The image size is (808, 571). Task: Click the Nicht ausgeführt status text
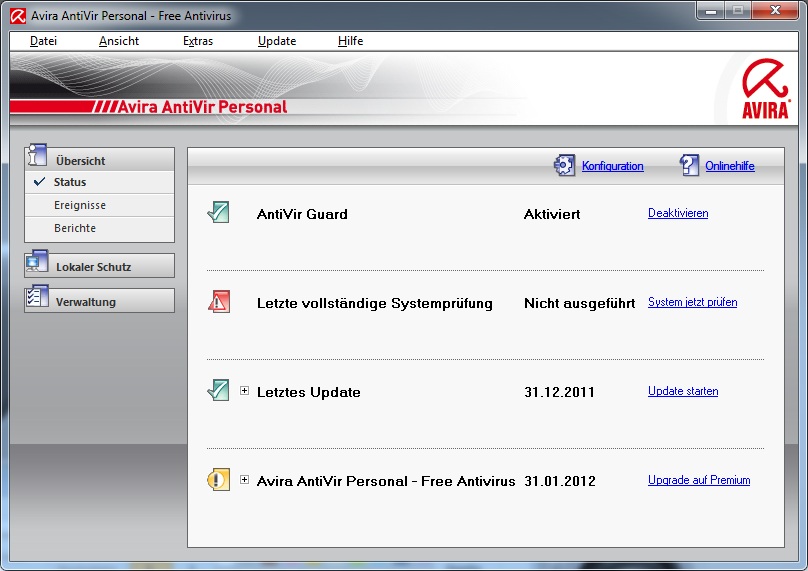(x=579, y=303)
